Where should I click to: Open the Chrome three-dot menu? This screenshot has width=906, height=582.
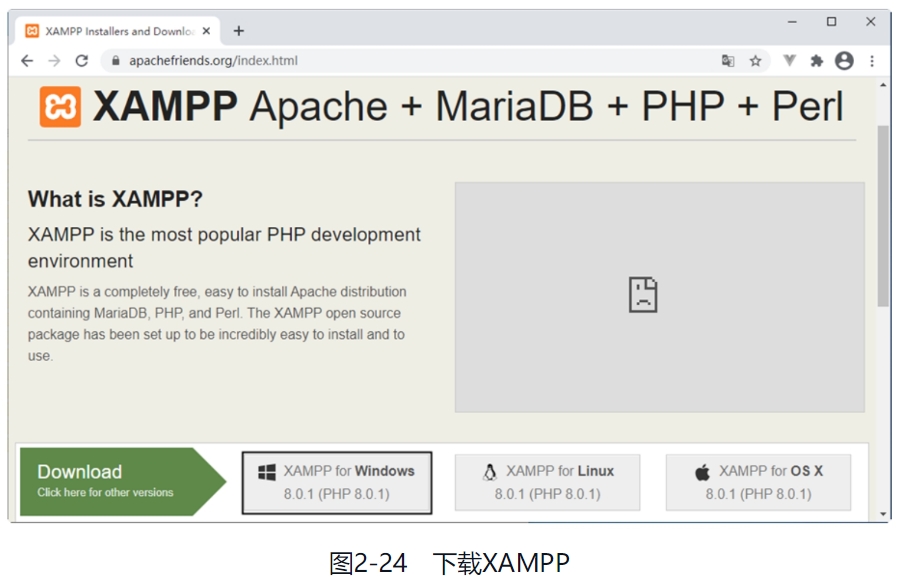(872, 61)
